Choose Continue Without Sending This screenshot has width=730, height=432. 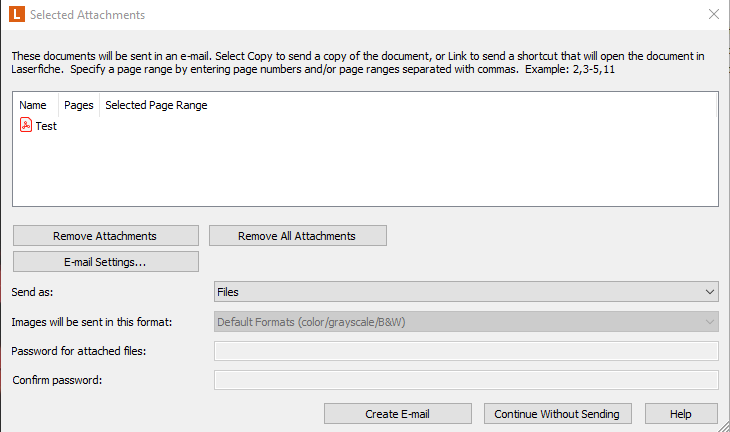pyautogui.click(x=558, y=413)
